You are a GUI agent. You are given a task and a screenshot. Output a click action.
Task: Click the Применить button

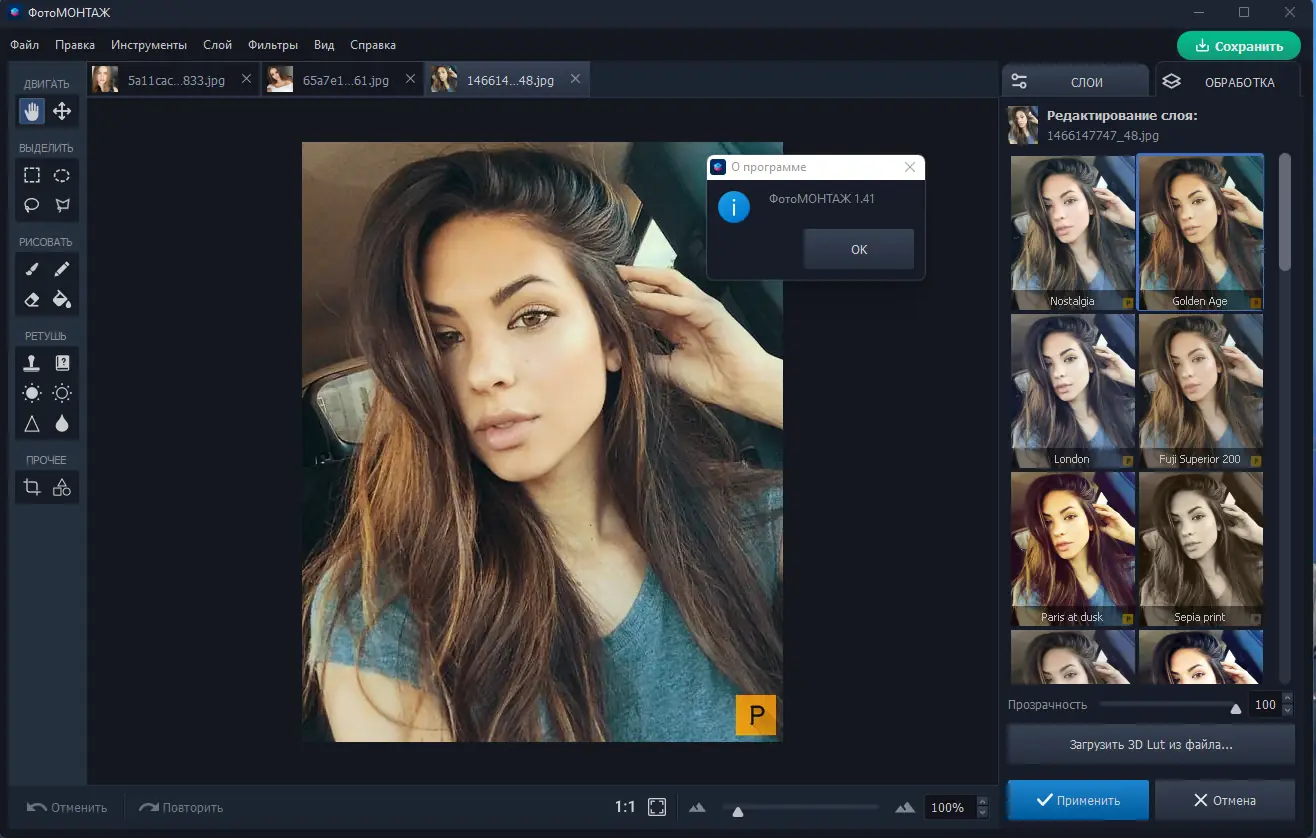(1078, 800)
